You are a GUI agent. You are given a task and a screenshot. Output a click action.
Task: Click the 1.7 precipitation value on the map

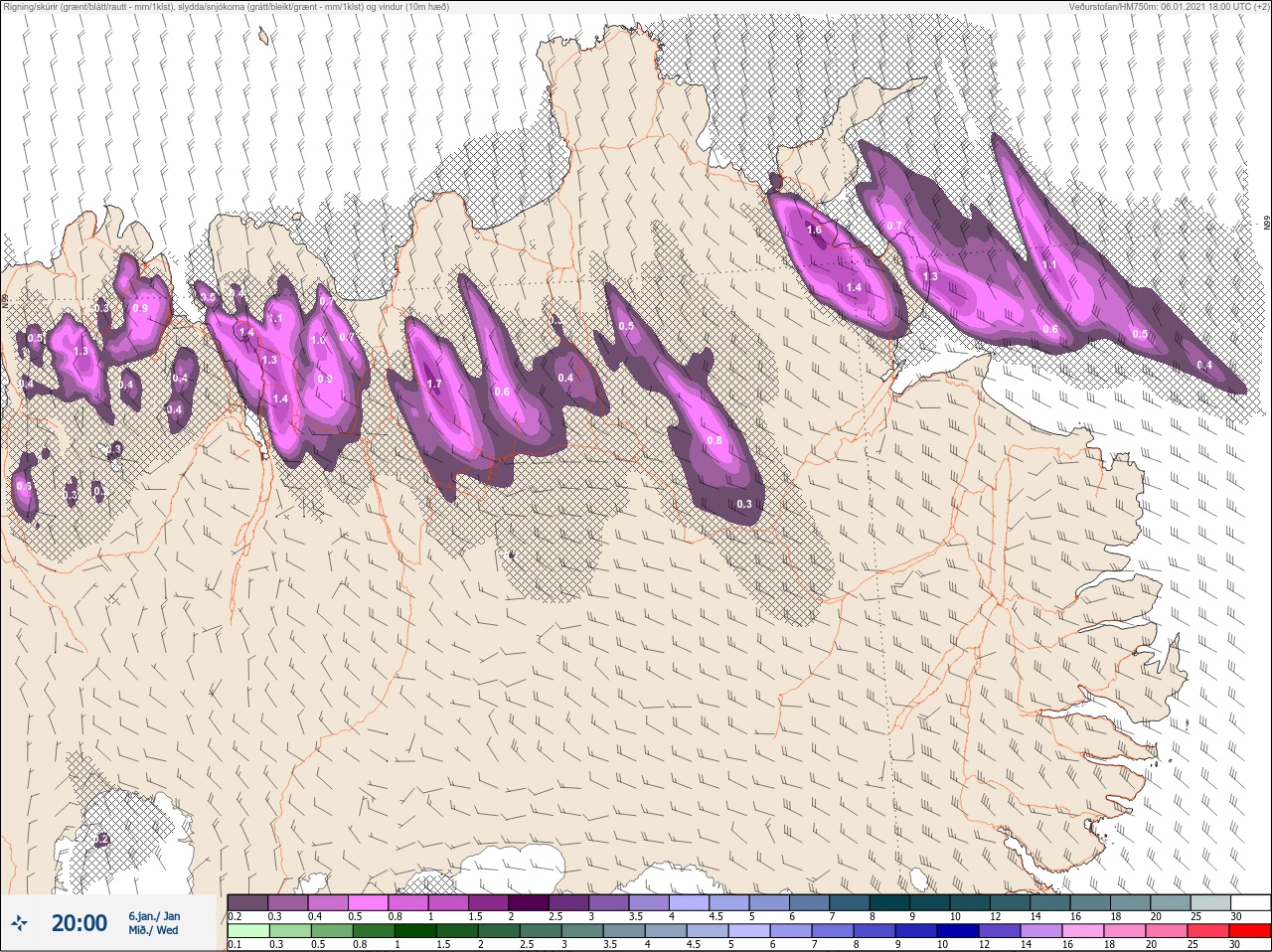click(x=434, y=384)
